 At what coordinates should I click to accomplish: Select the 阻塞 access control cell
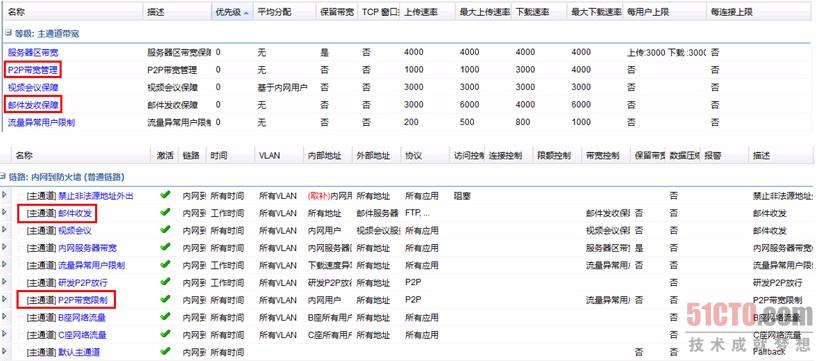pyautogui.click(x=462, y=196)
